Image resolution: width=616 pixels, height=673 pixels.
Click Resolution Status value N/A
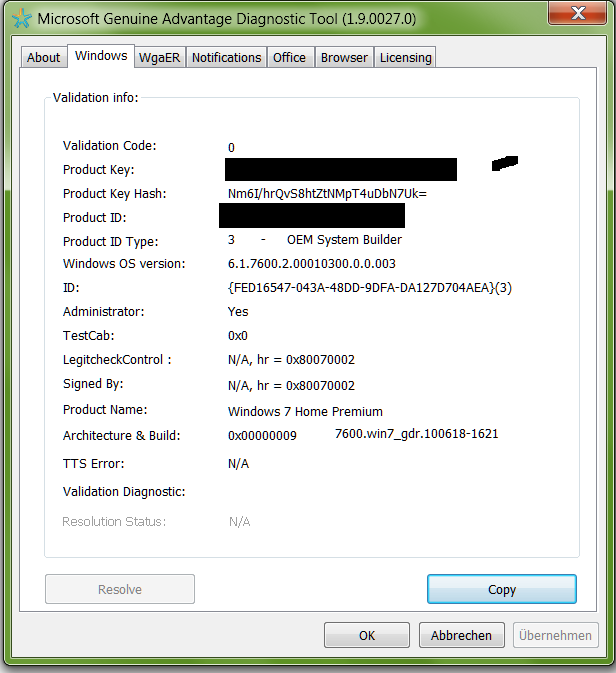[x=240, y=521]
